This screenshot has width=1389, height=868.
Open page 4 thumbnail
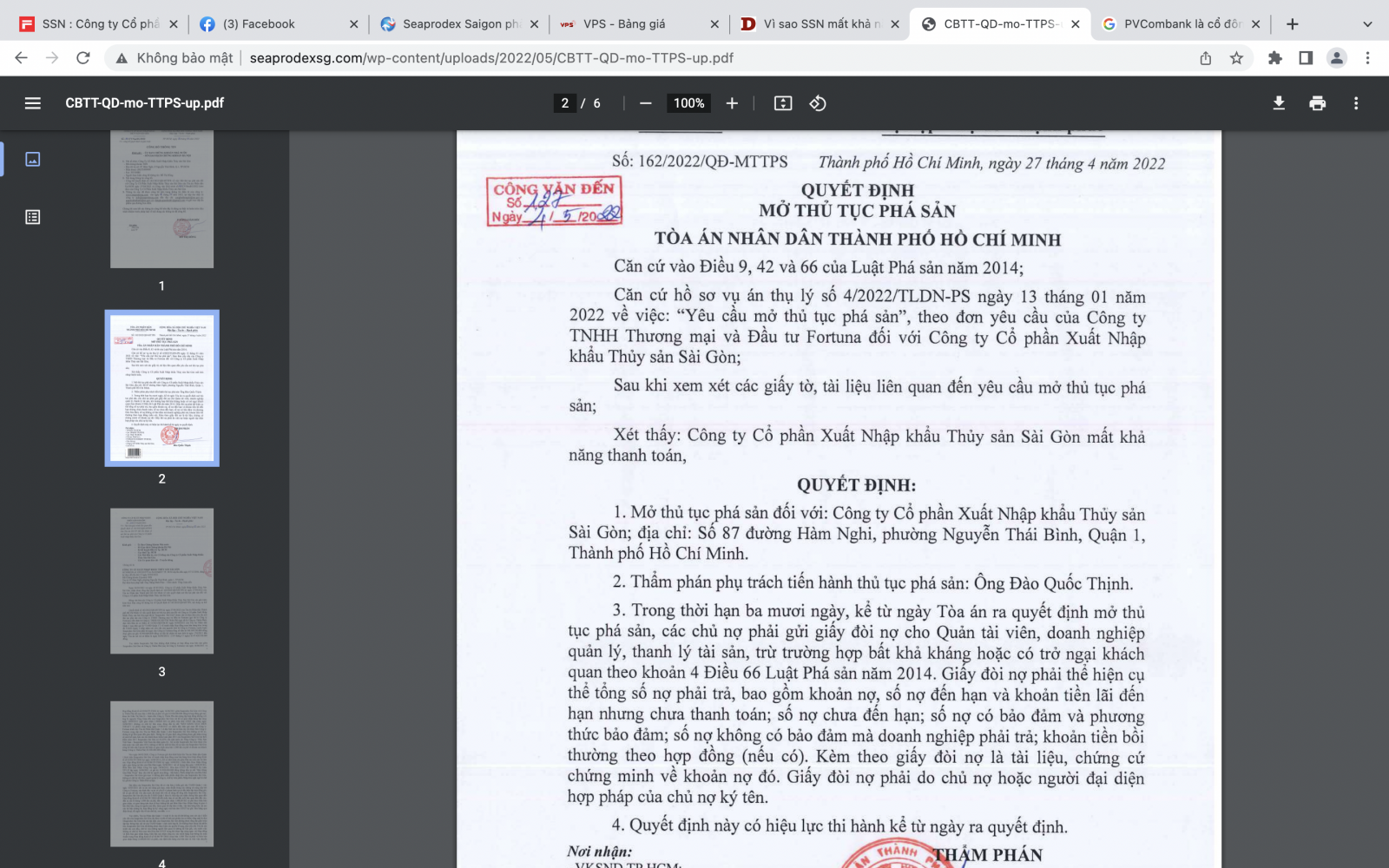point(161,773)
